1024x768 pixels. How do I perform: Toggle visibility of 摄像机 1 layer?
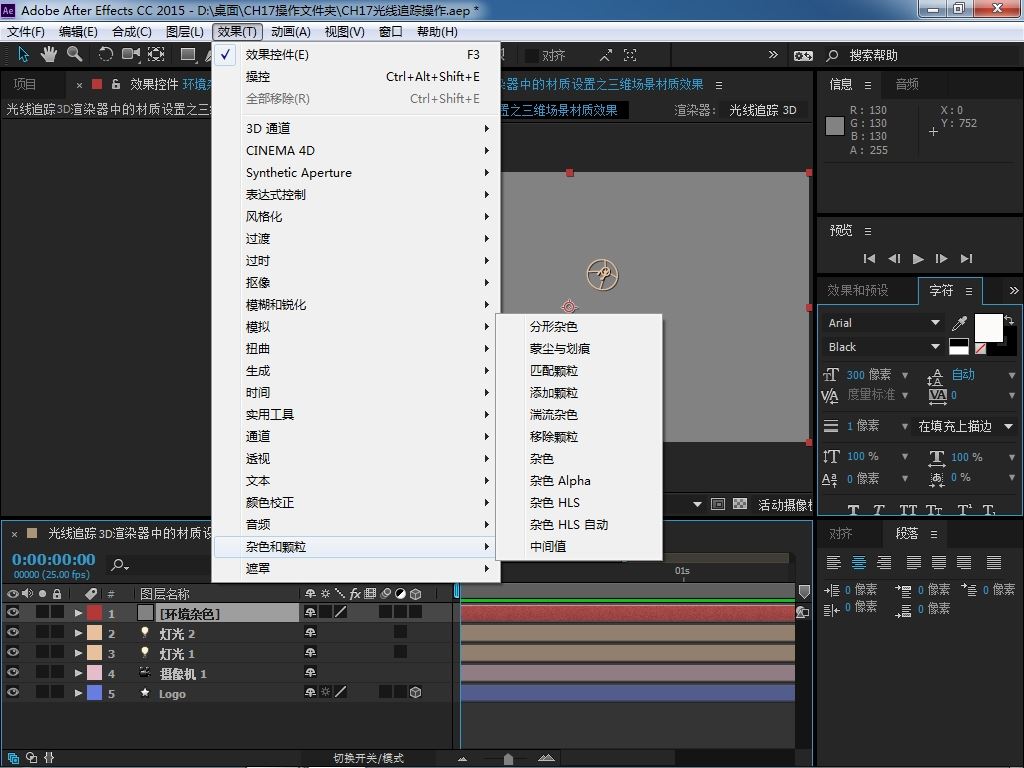click(12, 672)
